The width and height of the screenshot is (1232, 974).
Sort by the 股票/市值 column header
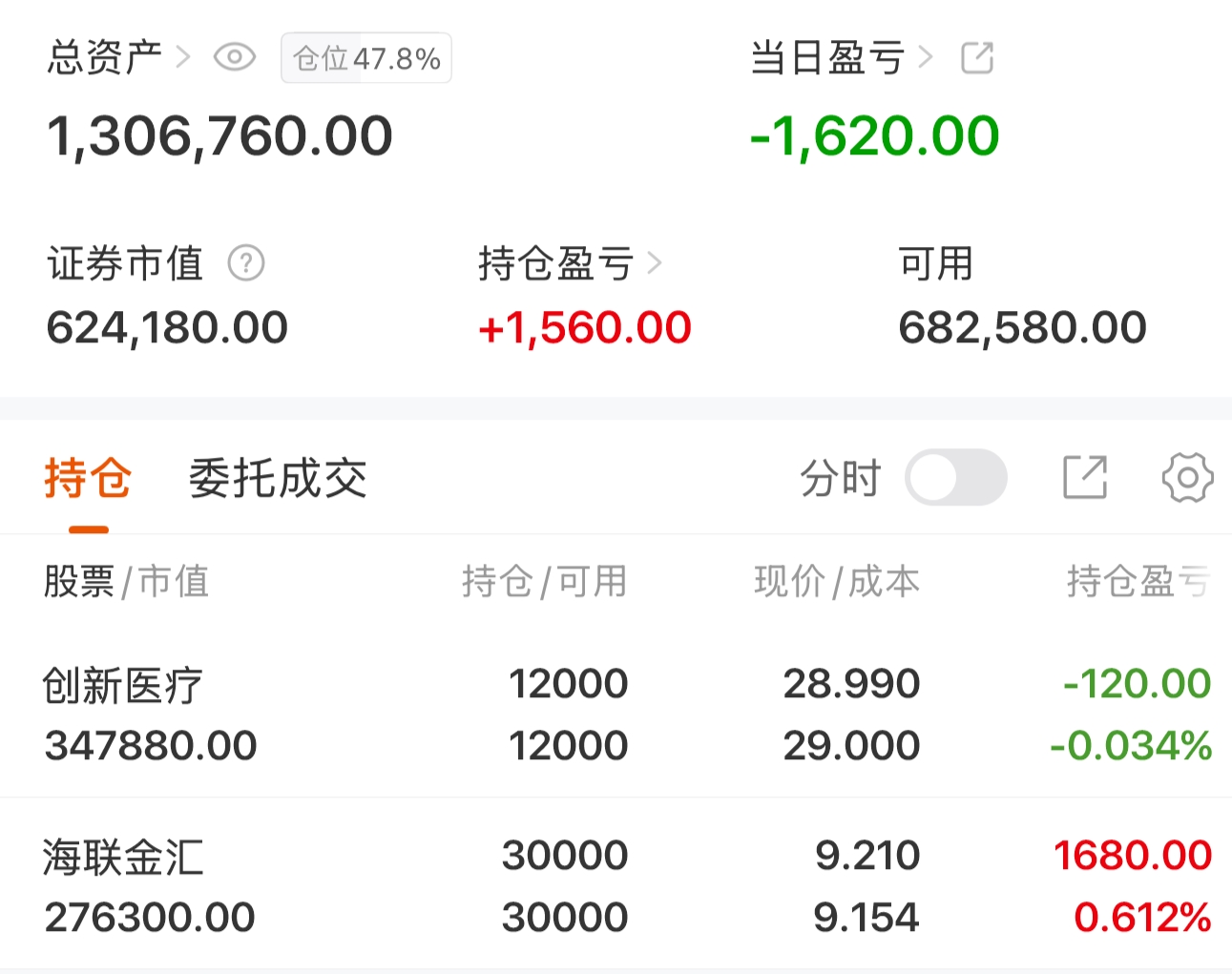[126, 581]
